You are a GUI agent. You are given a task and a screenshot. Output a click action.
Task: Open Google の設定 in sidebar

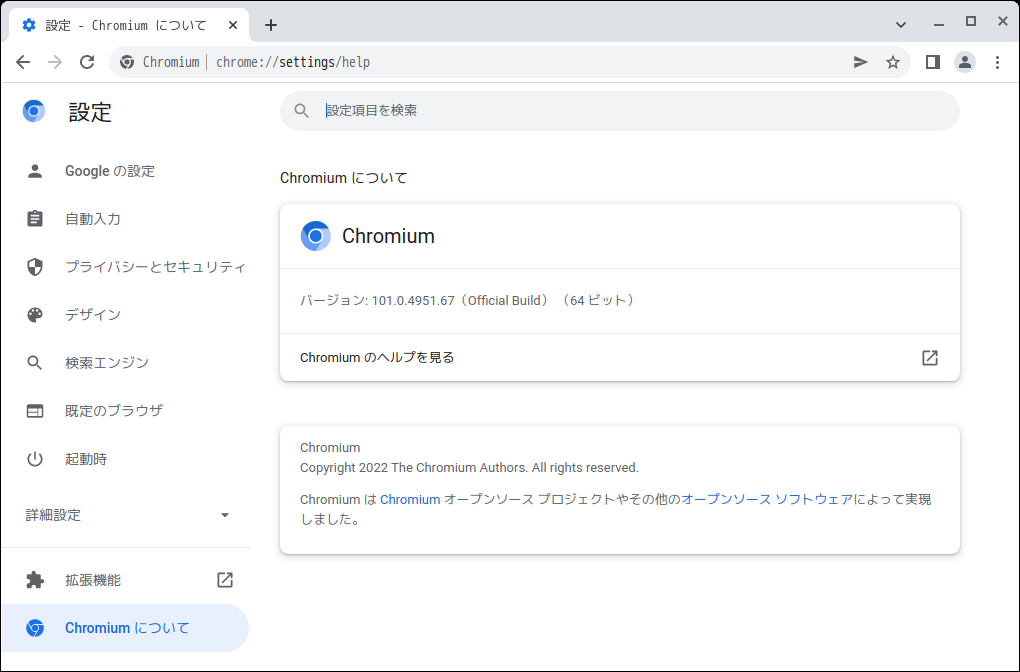(126, 171)
